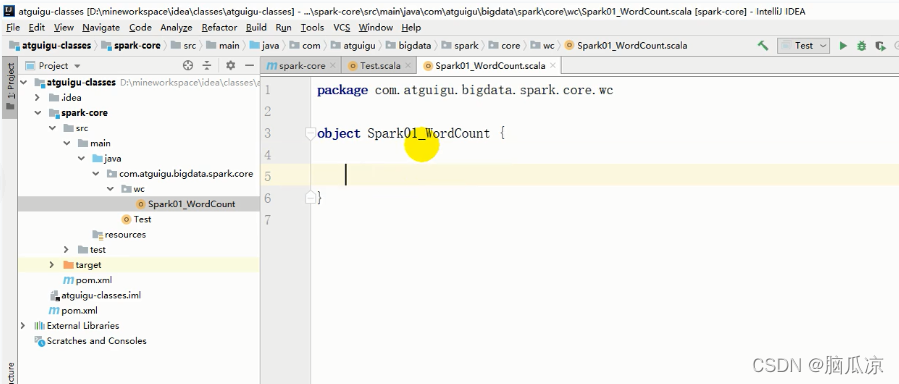This screenshot has height=384, width=899.
Task: Fold object block at line 3 gutter
Action: coord(310,134)
